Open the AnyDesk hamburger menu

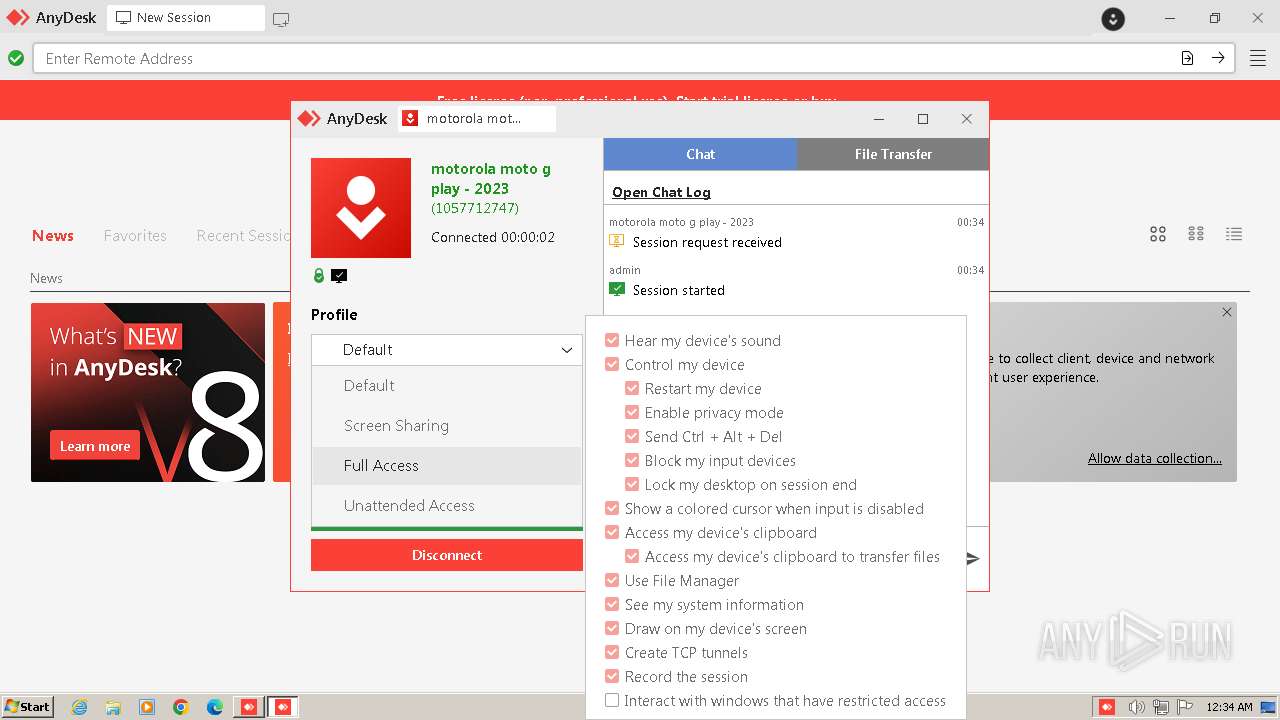click(1258, 58)
